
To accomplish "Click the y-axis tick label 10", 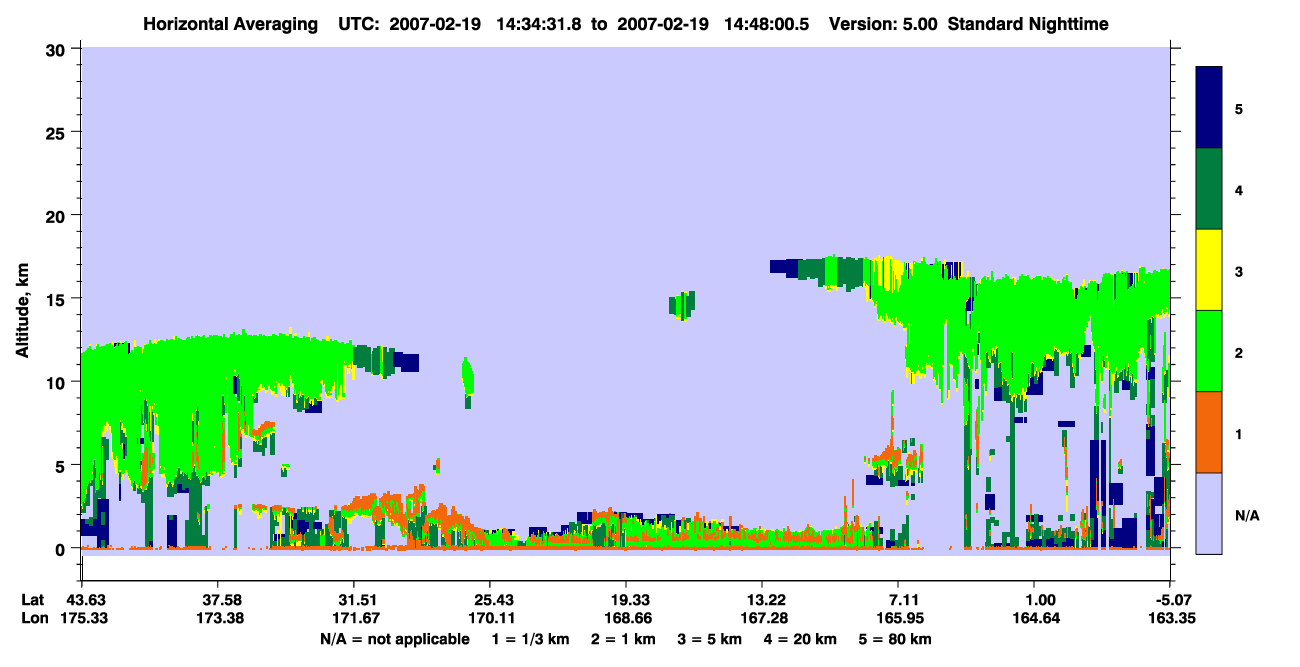I will [x=58, y=382].
